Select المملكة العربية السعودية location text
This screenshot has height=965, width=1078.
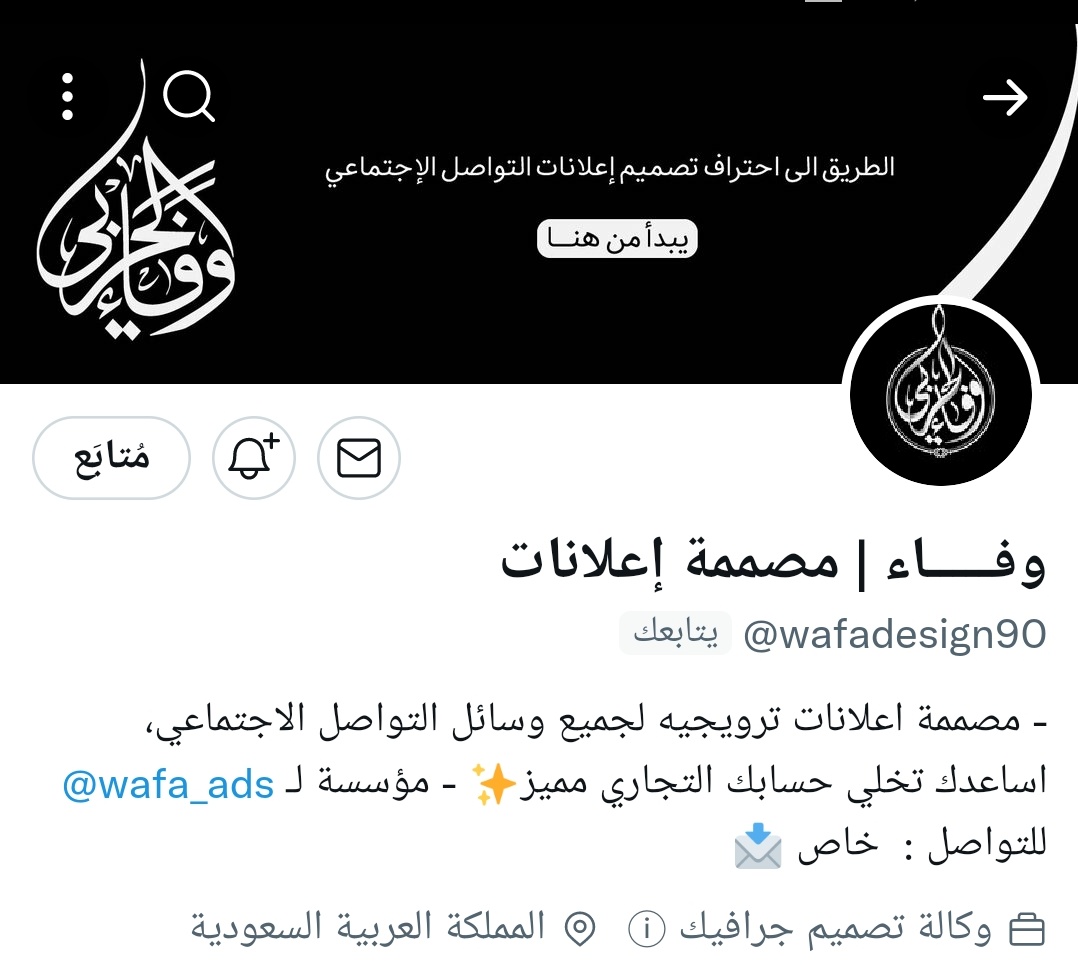[368, 927]
